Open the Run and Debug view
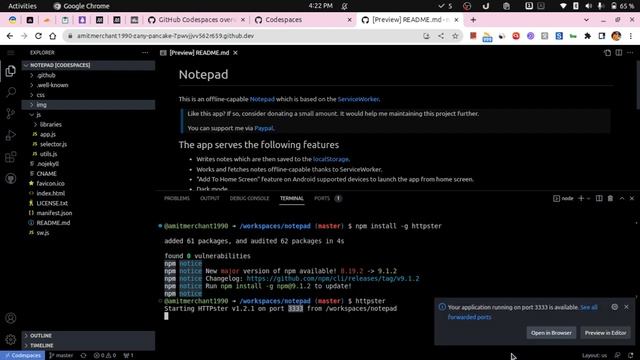Screen dimensions: 640x360 click(x=11, y=135)
